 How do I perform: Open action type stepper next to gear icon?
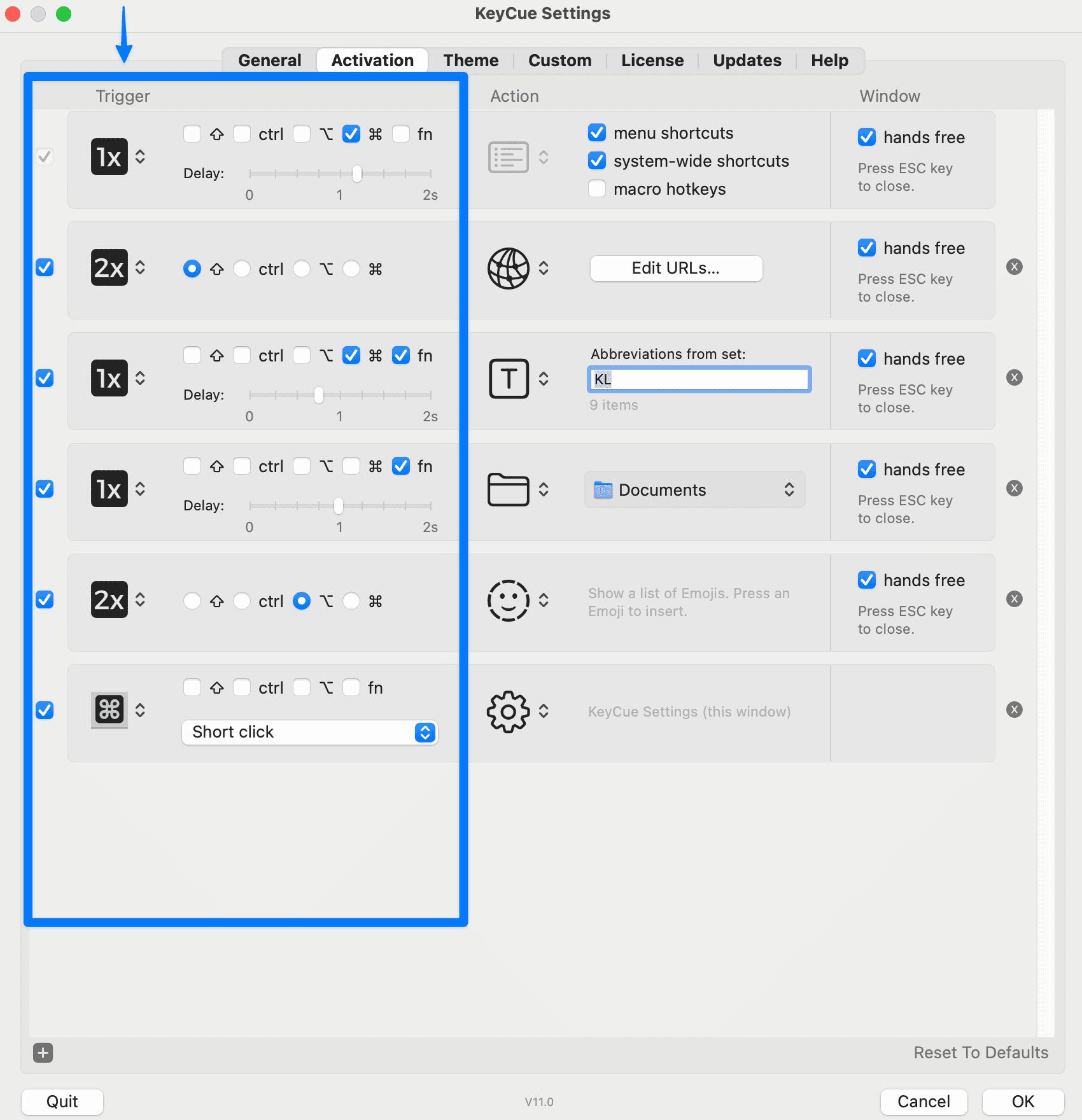(x=544, y=711)
